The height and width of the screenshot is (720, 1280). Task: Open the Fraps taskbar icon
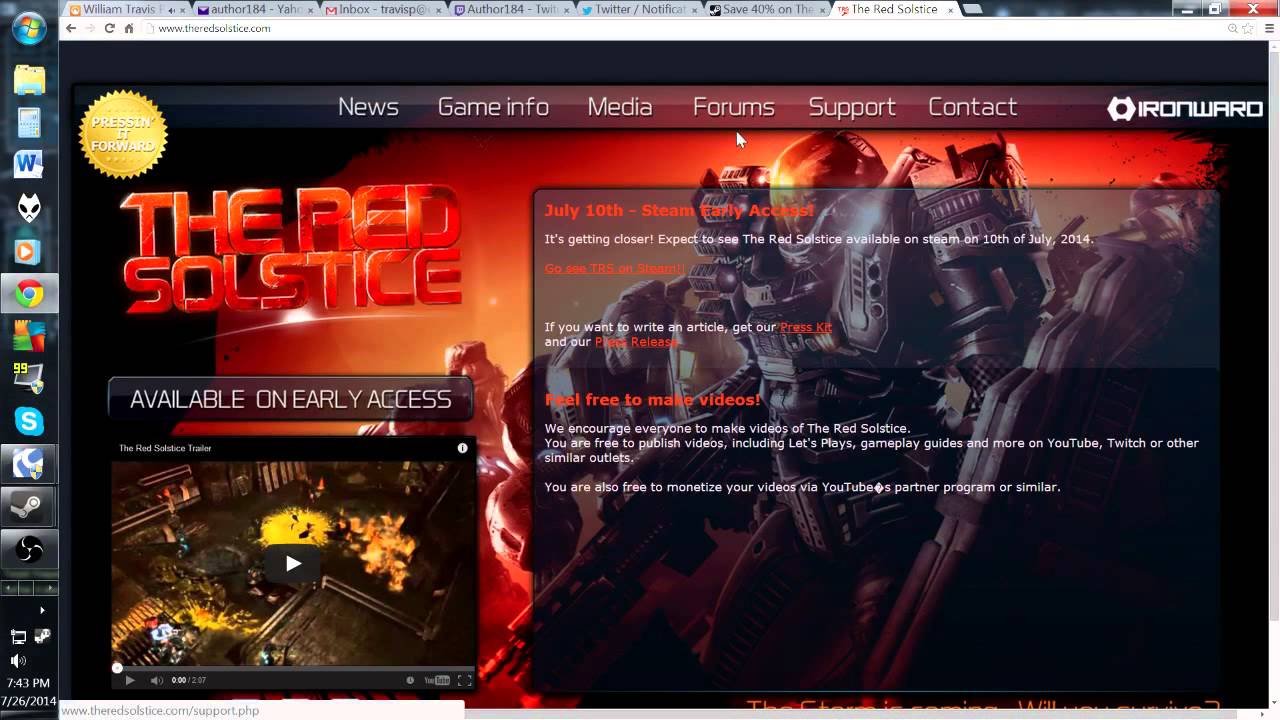pos(29,379)
